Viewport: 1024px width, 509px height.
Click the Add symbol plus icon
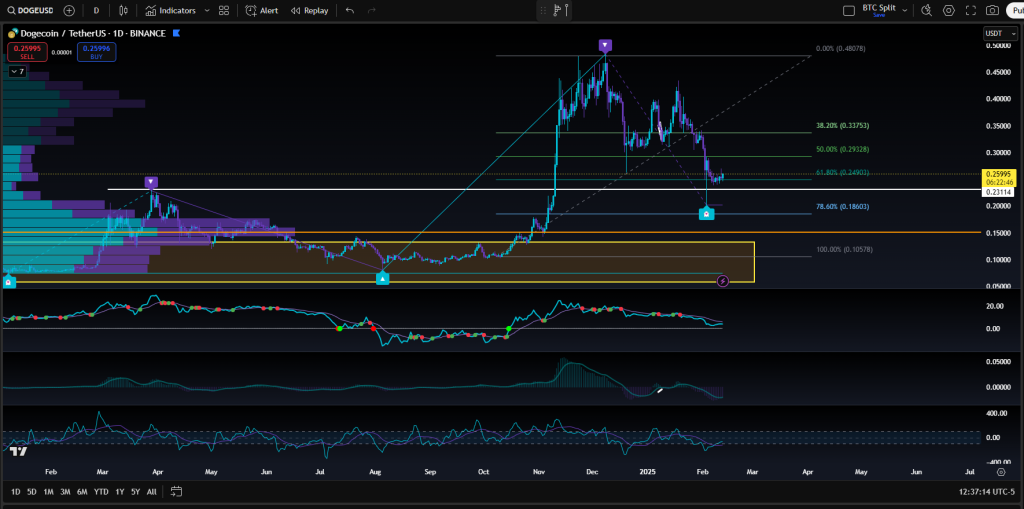pyautogui.click(x=69, y=10)
